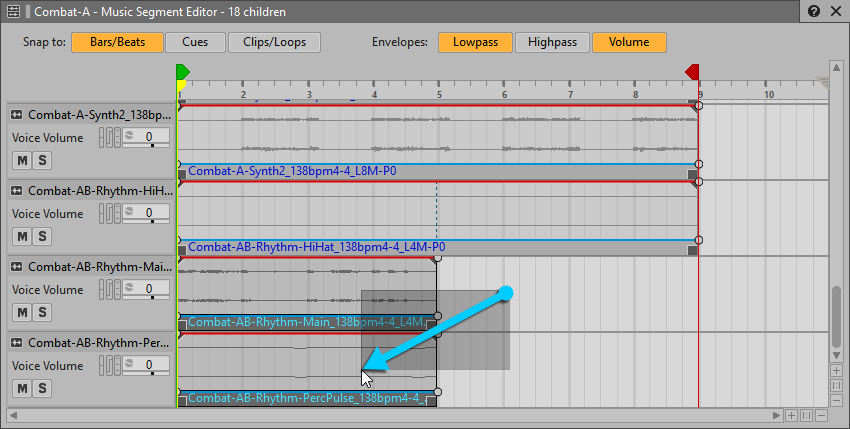Expand the Combat-AB-Rhythm-Main track icon
The image size is (850, 429).
coord(16,267)
